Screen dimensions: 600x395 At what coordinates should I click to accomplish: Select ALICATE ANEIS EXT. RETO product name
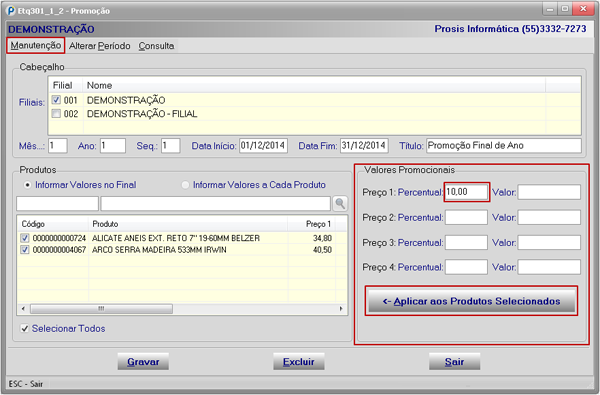(176, 238)
